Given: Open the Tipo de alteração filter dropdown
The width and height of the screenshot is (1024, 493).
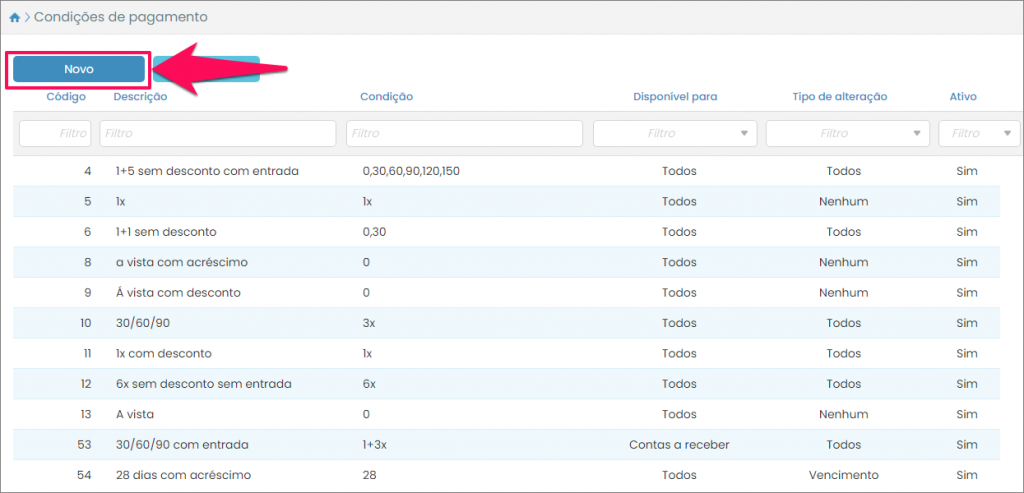Looking at the screenshot, I should [847, 133].
